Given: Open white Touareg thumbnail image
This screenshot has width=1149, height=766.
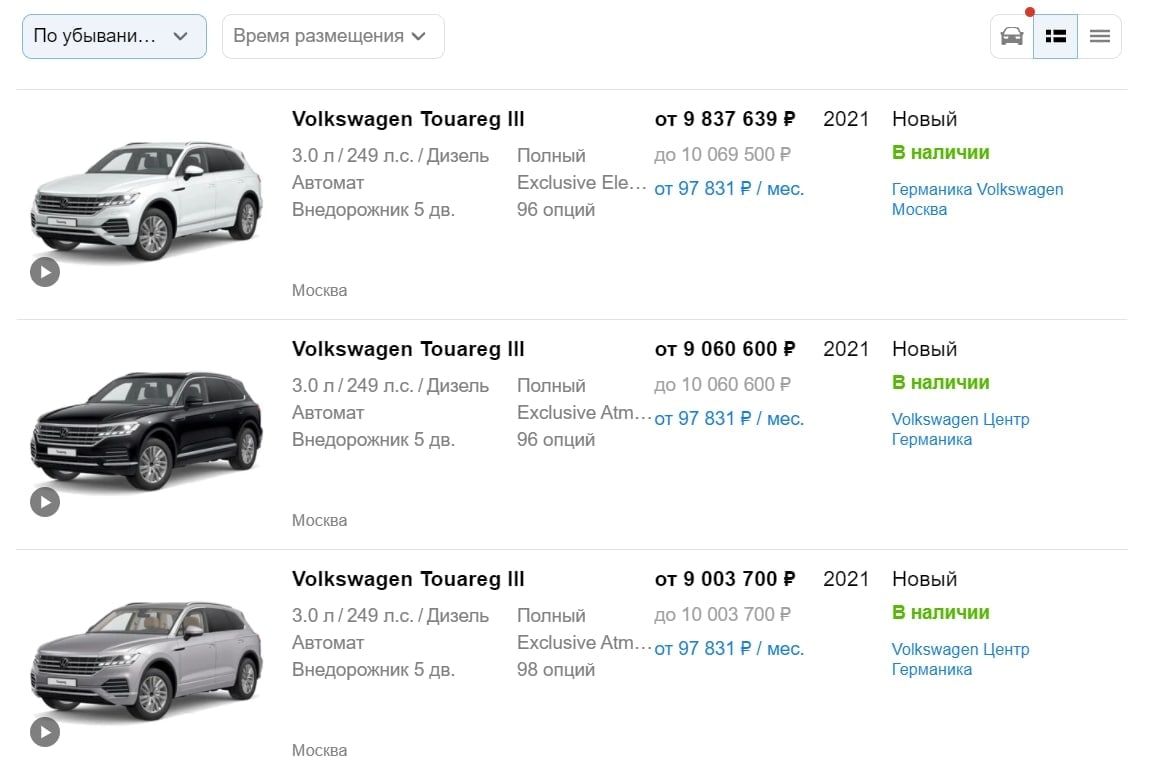Looking at the screenshot, I should click(x=147, y=199).
